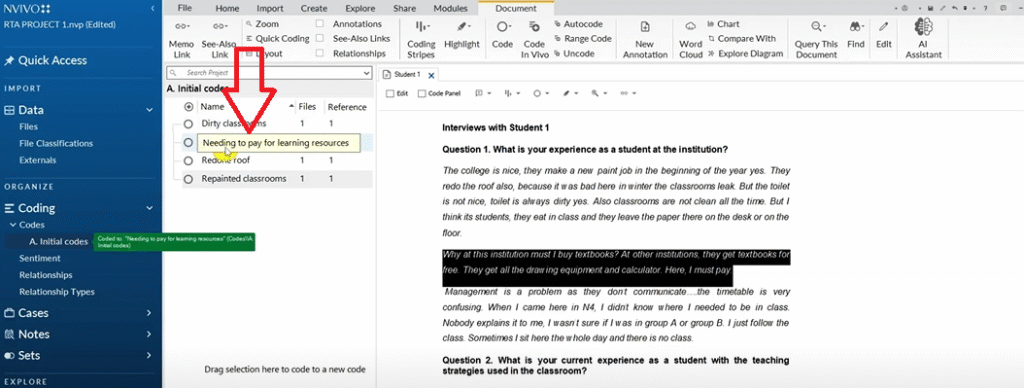
Task: Click the Code ribbon button
Action: tap(502, 35)
